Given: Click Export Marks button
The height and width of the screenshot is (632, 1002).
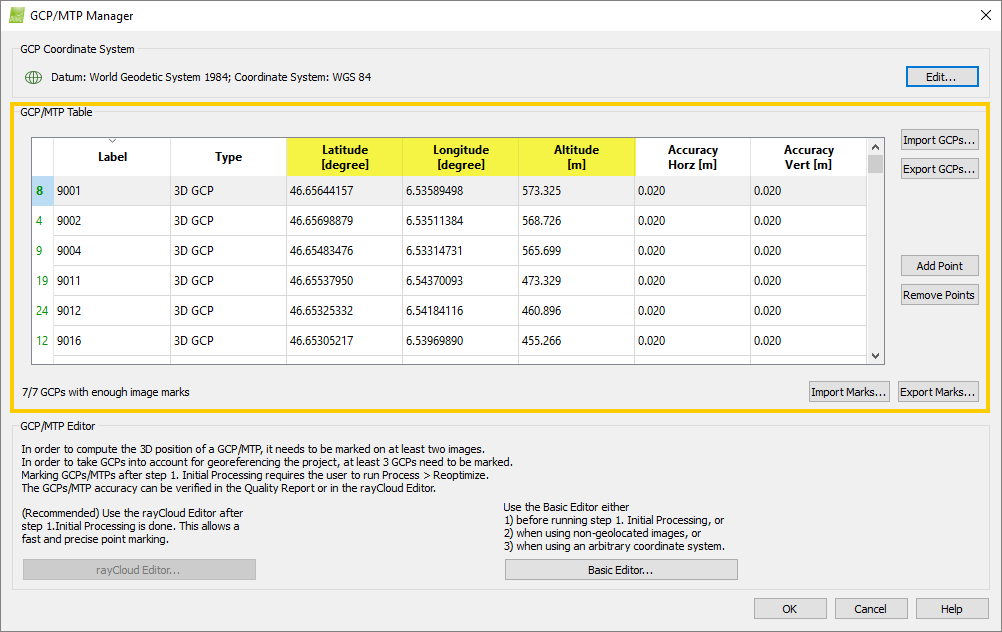Looking at the screenshot, I should [937, 392].
